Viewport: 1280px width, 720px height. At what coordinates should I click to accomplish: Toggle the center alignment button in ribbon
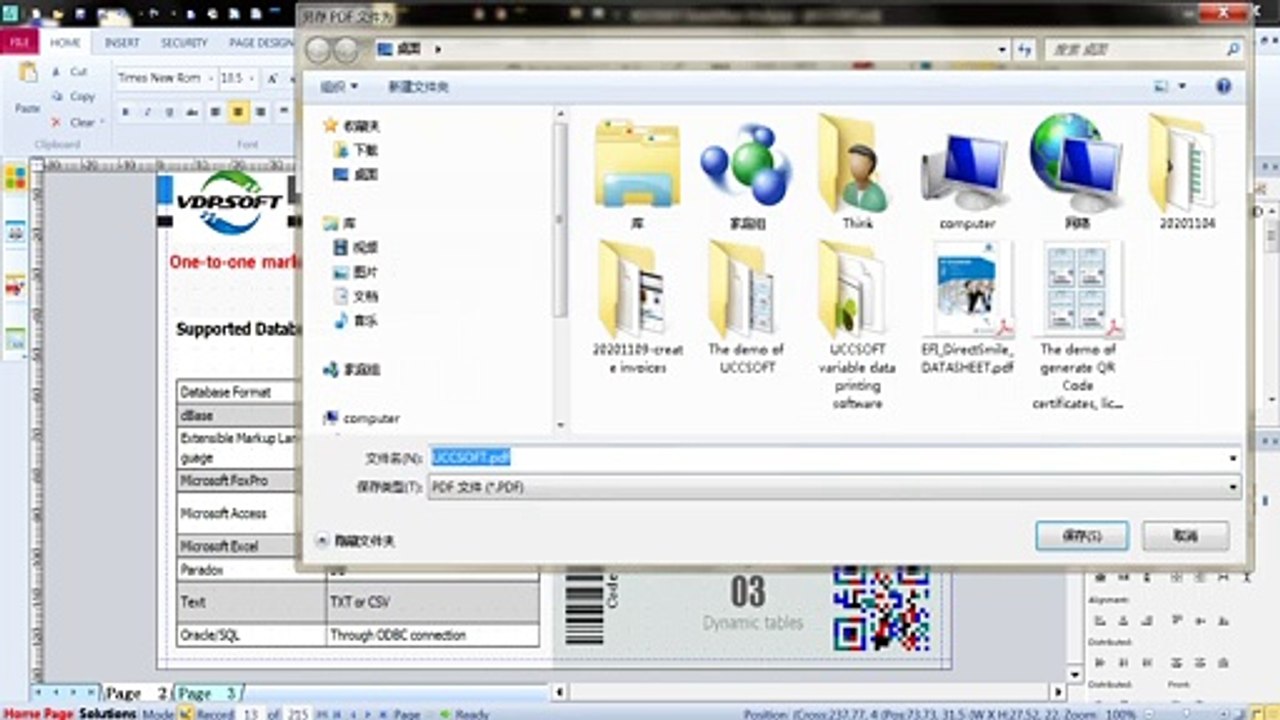238,112
